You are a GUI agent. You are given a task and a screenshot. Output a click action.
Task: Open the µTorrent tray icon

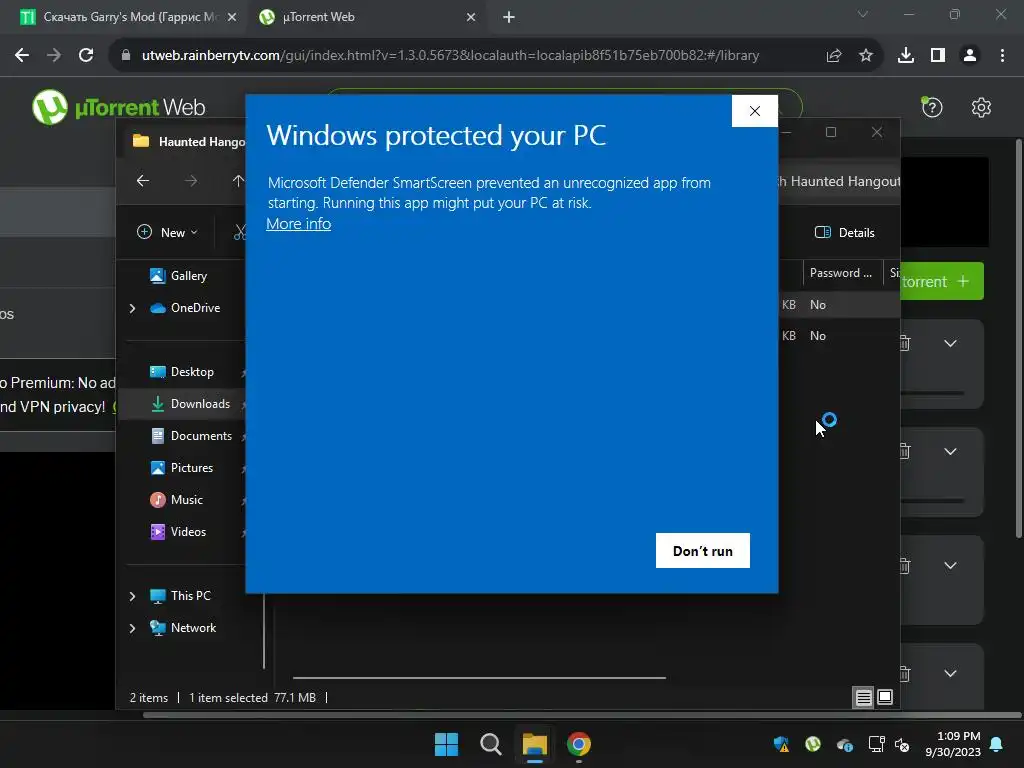point(812,744)
